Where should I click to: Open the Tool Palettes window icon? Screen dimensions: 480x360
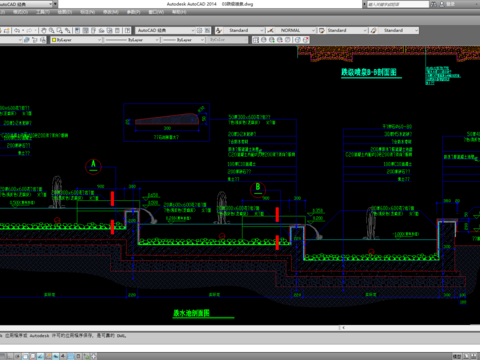[93, 30]
